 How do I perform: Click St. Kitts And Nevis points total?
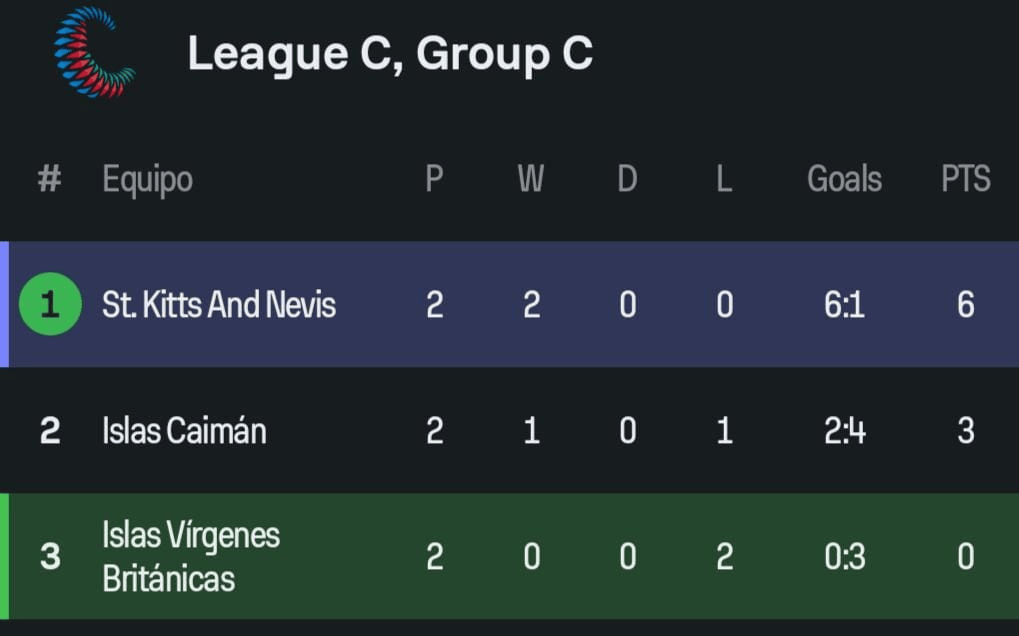tap(965, 304)
